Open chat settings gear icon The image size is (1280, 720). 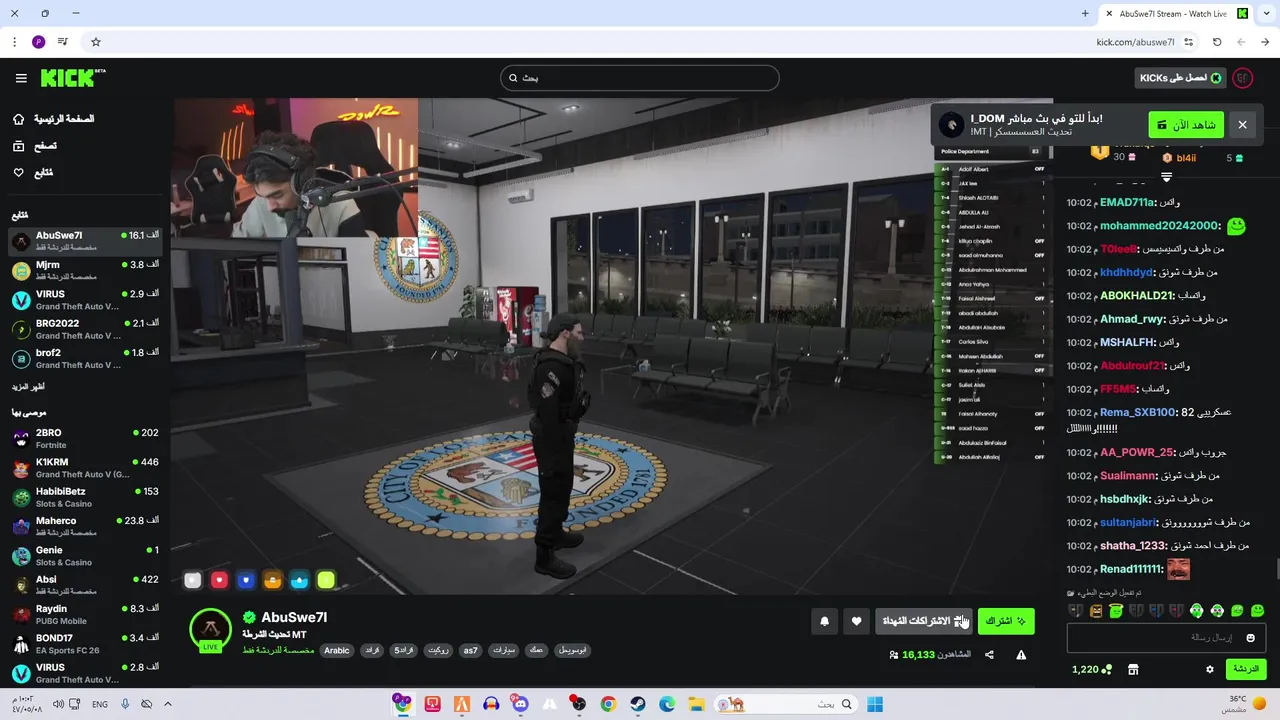pos(1209,669)
